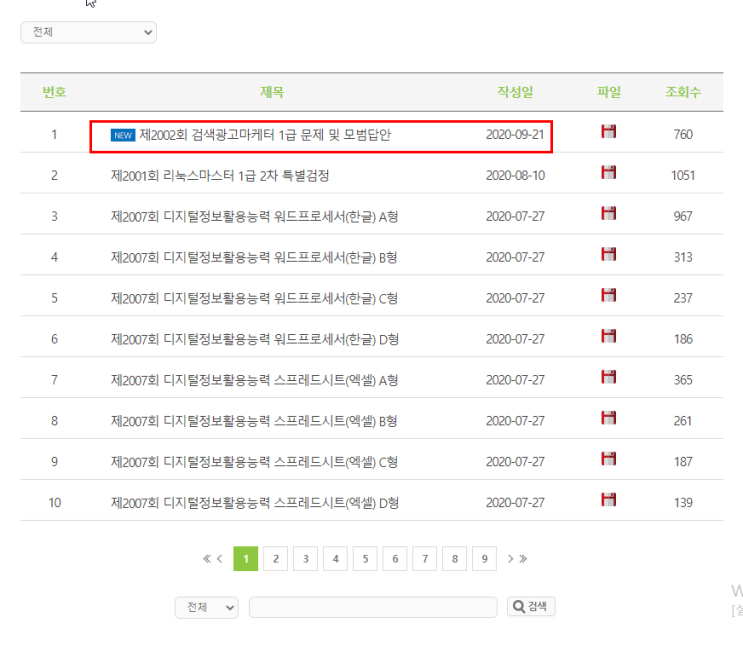
Task: Click view count 261
Action: pos(683,421)
